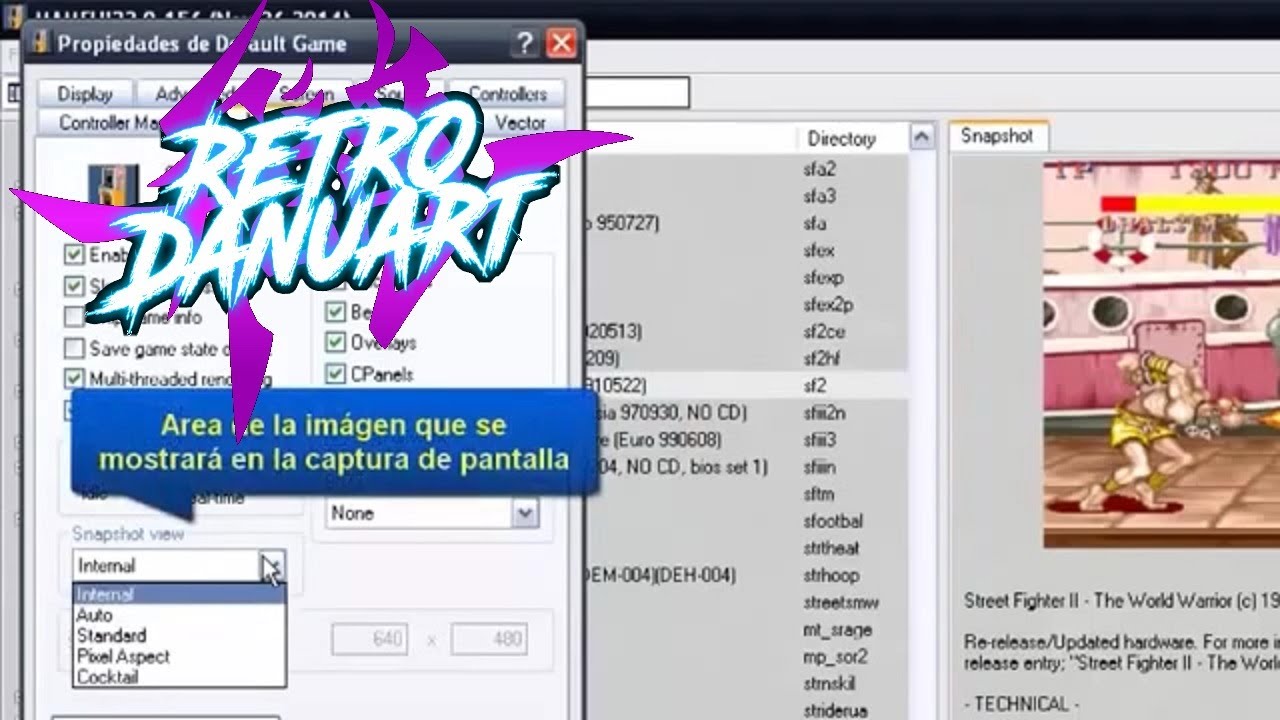Select the Snapshot tab in MAMEUI window

point(997,136)
